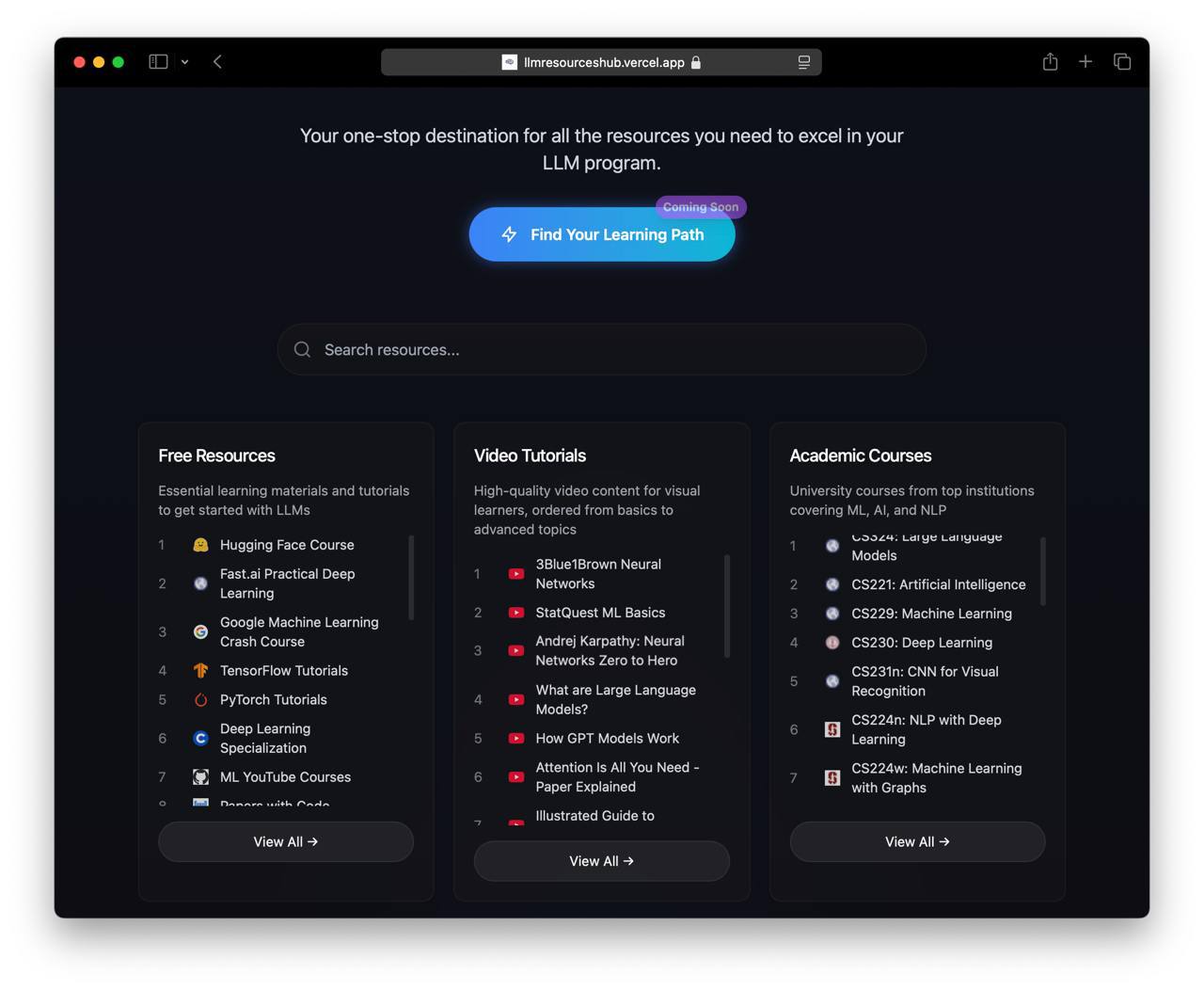View All in Academic Courses card
Image resolution: width=1204 pixels, height=990 pixels.
(918, 842)
